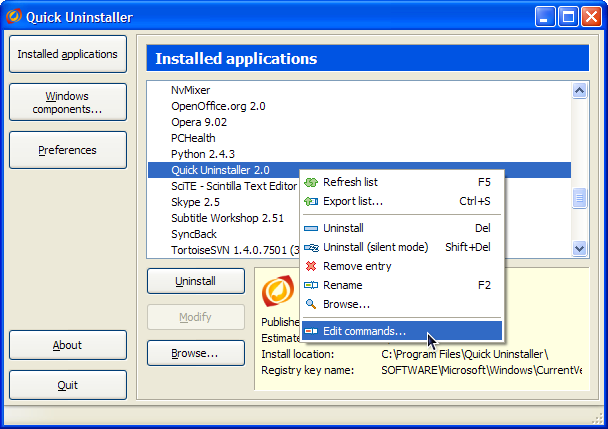
Task: Open the Preferences section
Action: coord(68,150)
